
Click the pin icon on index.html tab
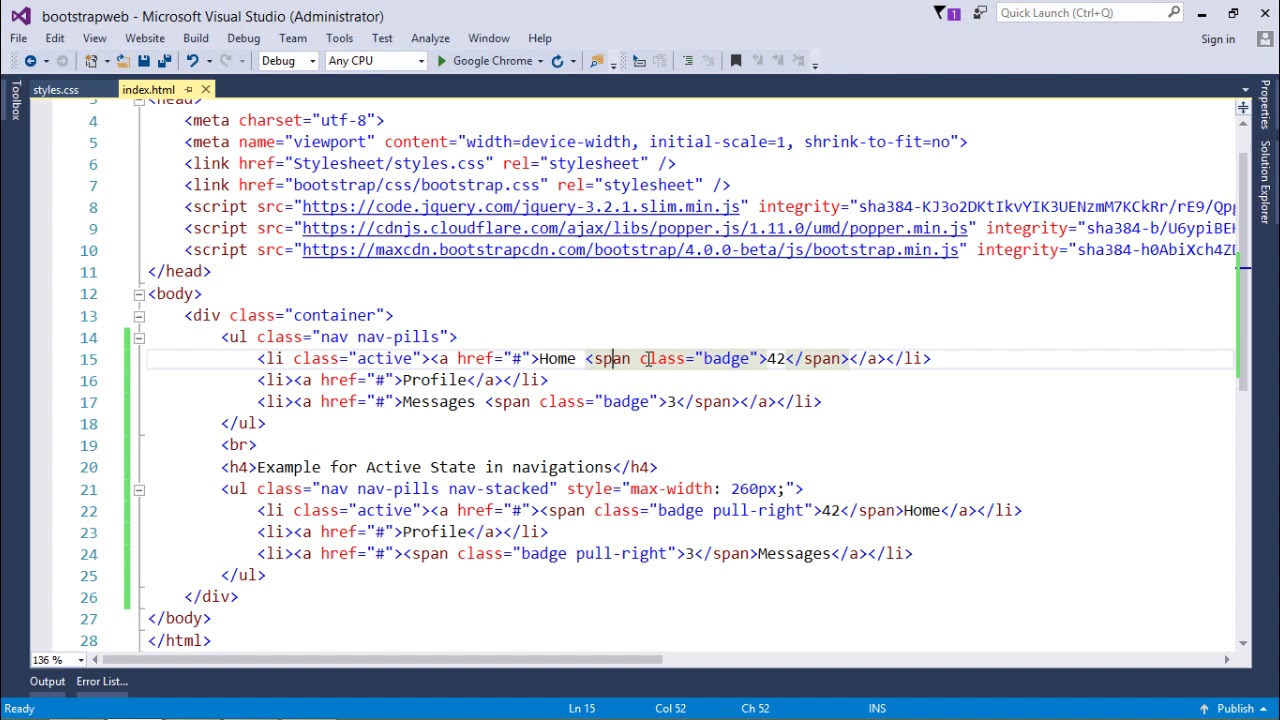click(188, 90)
